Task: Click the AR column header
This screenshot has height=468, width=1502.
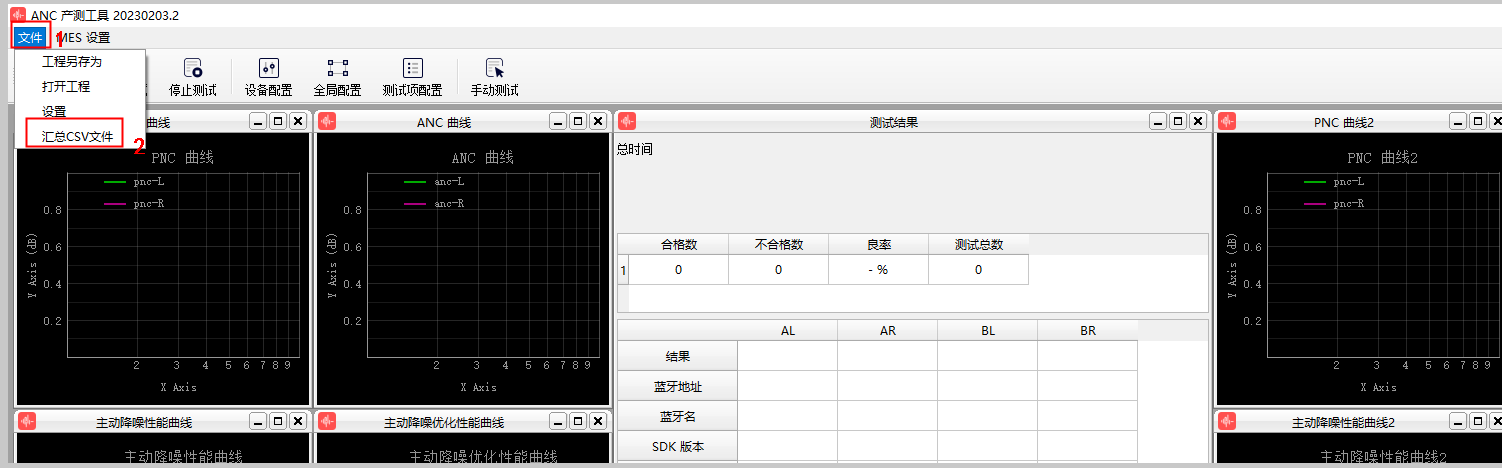Action: (888, 331)
